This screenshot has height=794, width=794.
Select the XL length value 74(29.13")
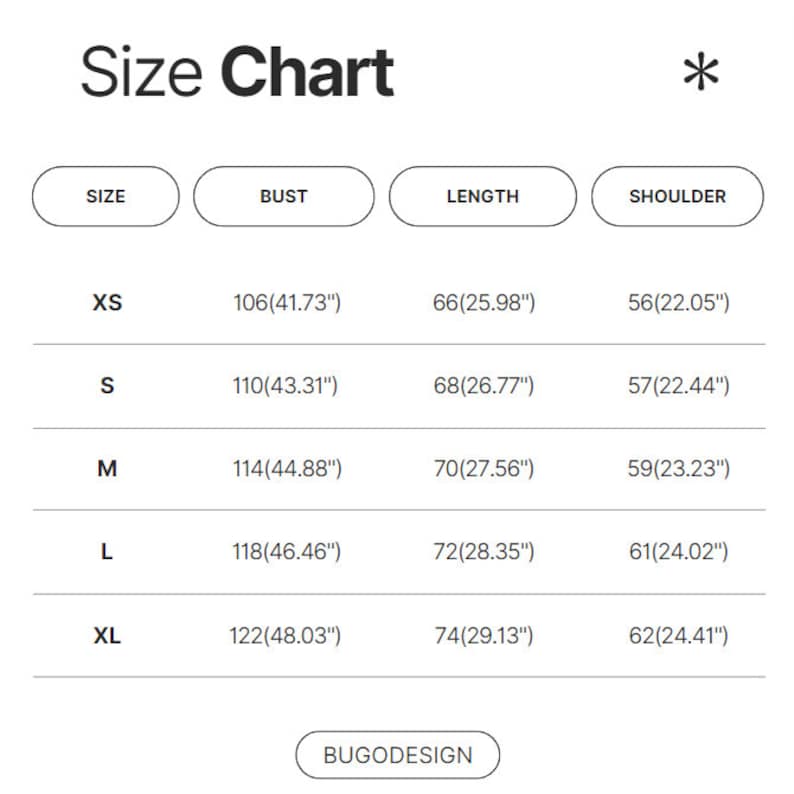point(484,635)
